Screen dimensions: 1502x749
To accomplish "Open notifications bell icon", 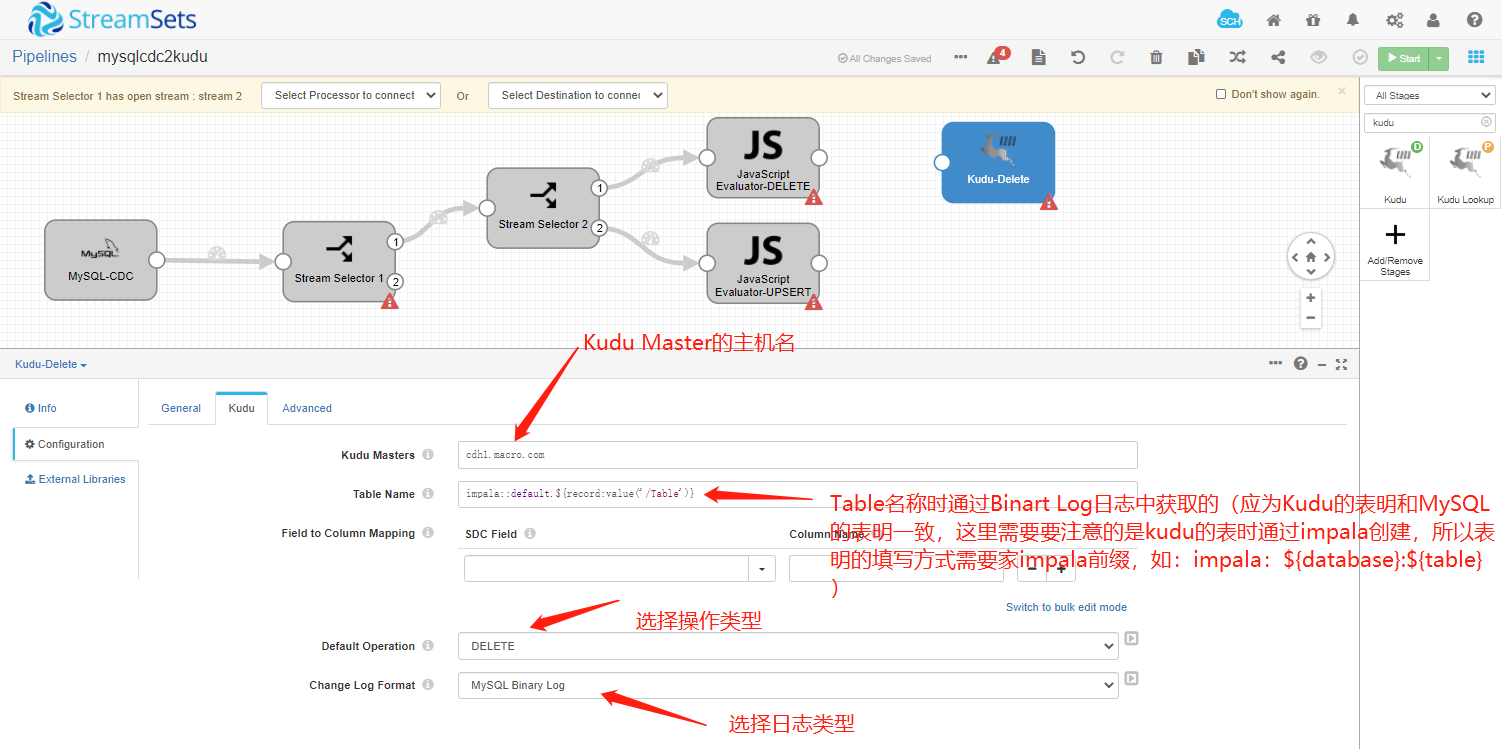I will tap(1353, 20).
